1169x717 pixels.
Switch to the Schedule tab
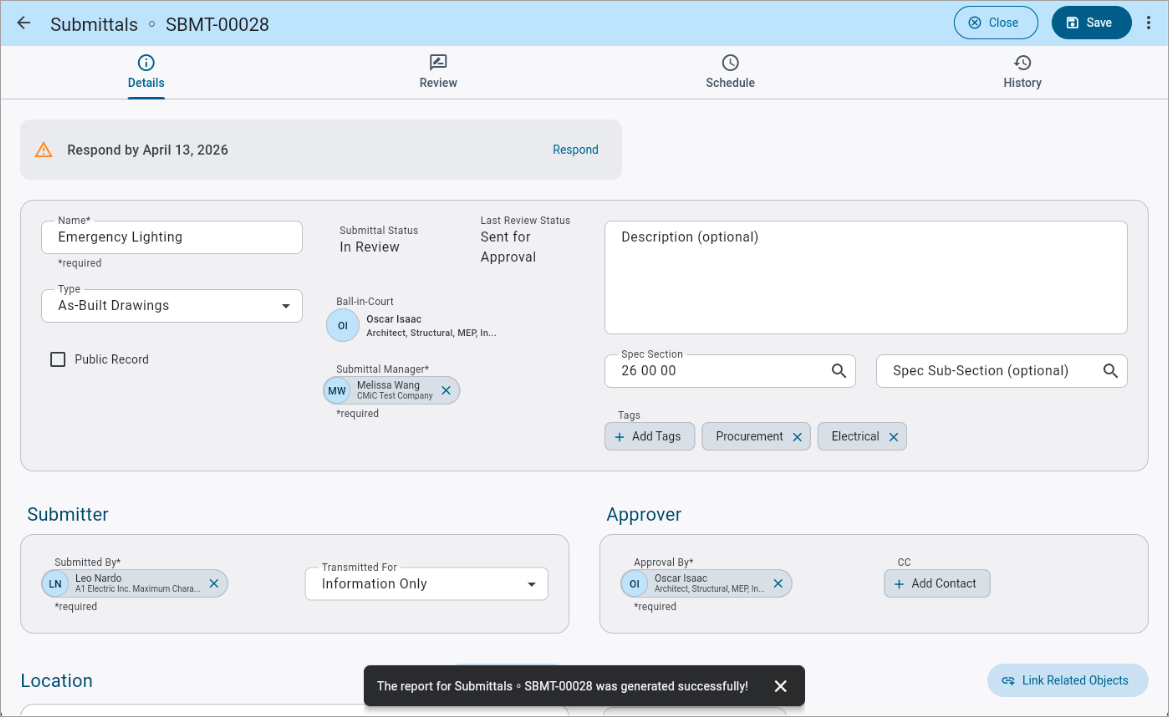coord(731,72)
